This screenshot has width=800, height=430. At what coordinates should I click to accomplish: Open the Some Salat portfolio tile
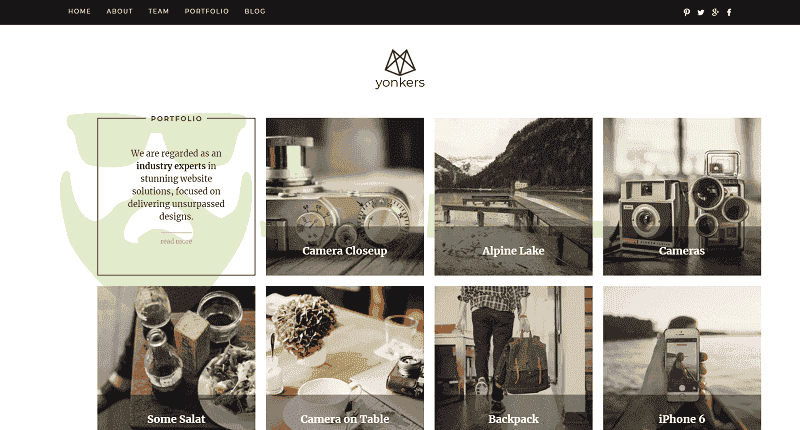[176, 358]
